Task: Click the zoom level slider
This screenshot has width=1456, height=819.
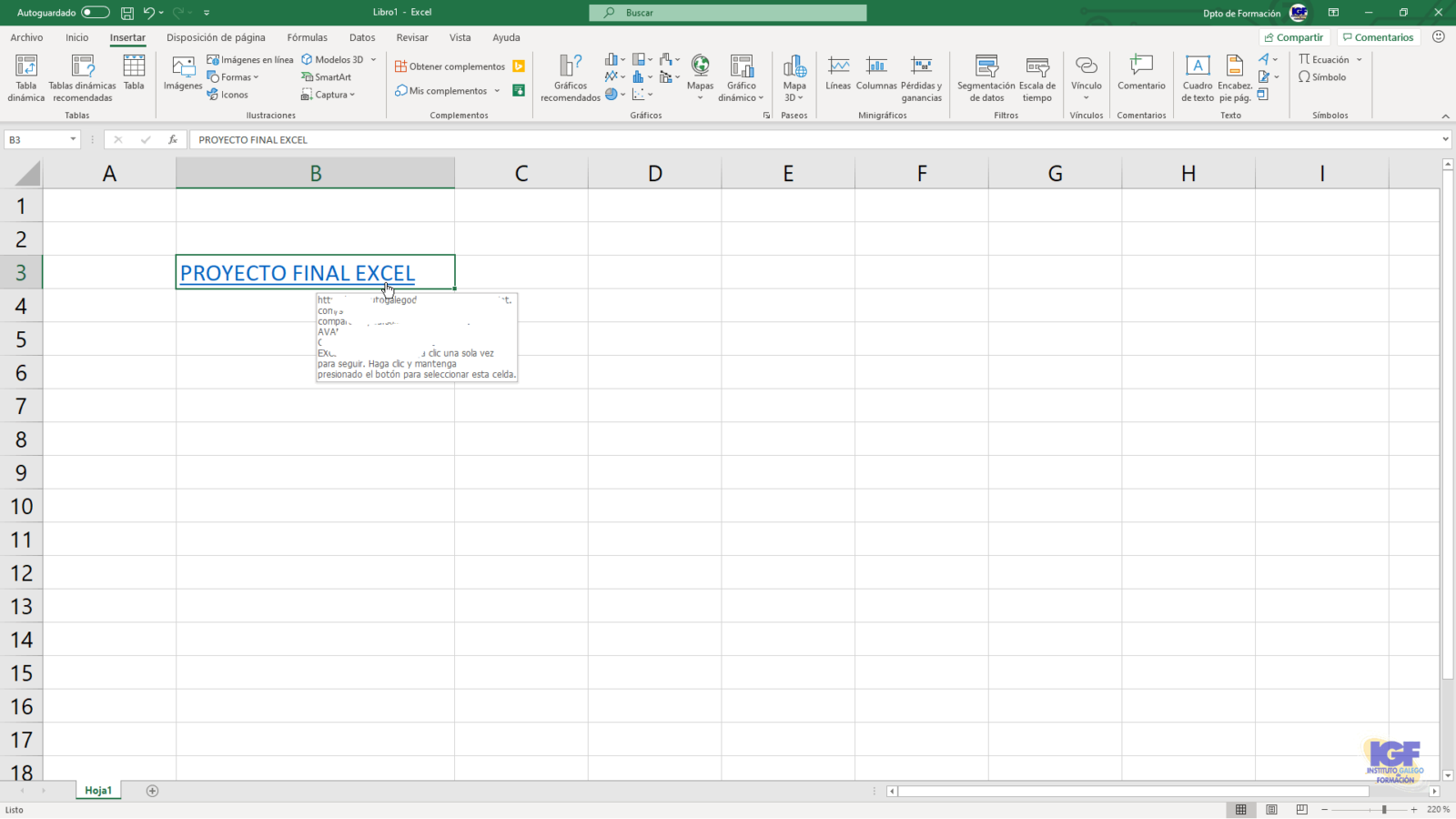Action: (1383, 809)
